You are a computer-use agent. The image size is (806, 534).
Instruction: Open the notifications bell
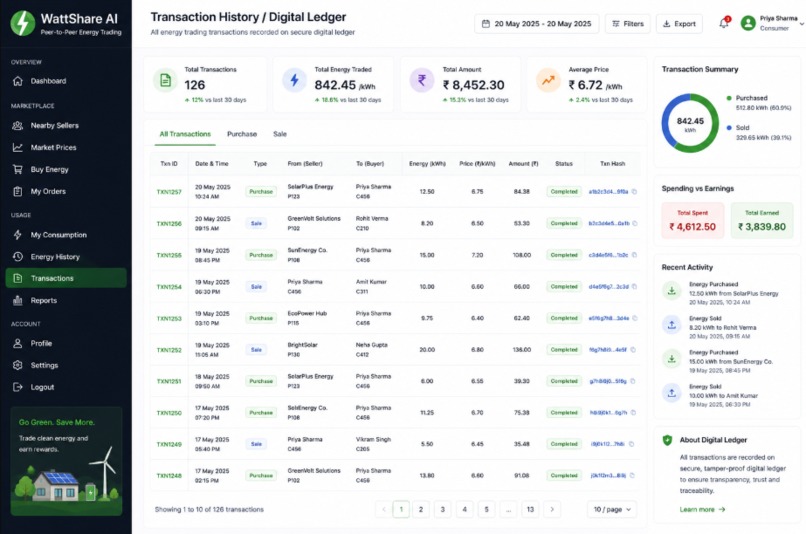(x=724, y=23)
